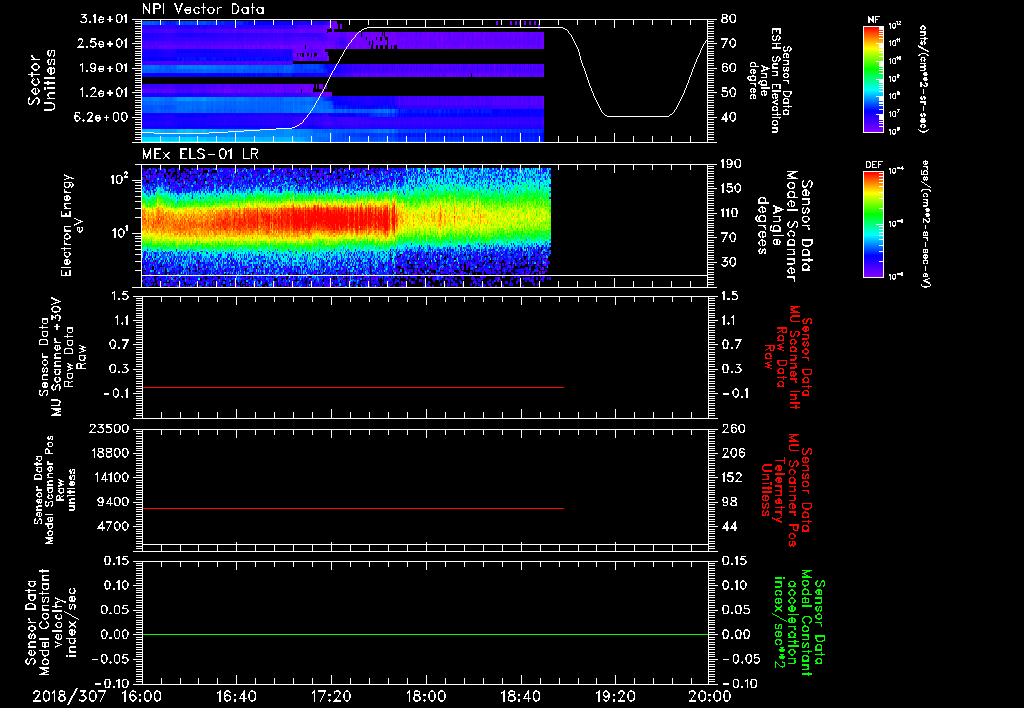Click the 18:40 time axis label
Screen dimensions: 1024x708
pos(520,696)
